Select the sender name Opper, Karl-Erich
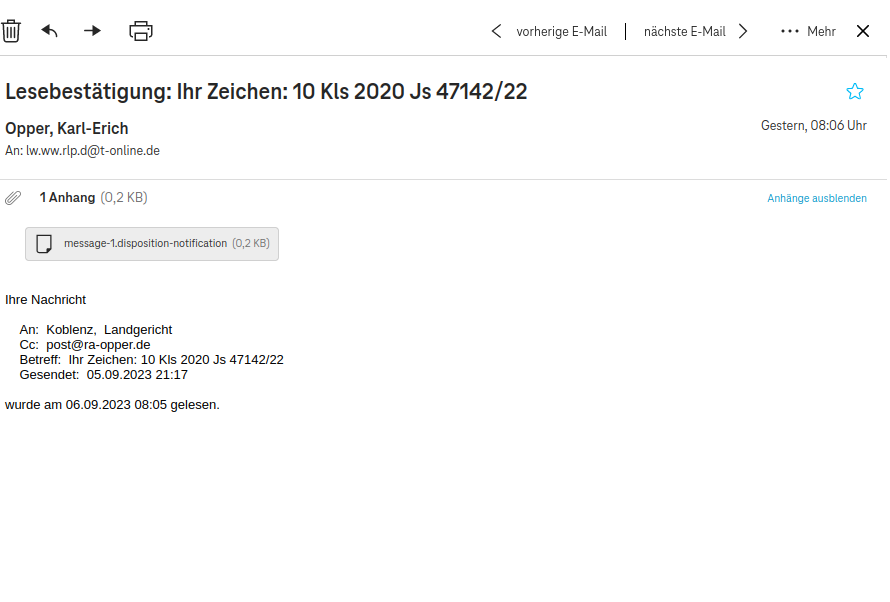The height and width of the screenshot is (602, 890). tap(67, 128)
